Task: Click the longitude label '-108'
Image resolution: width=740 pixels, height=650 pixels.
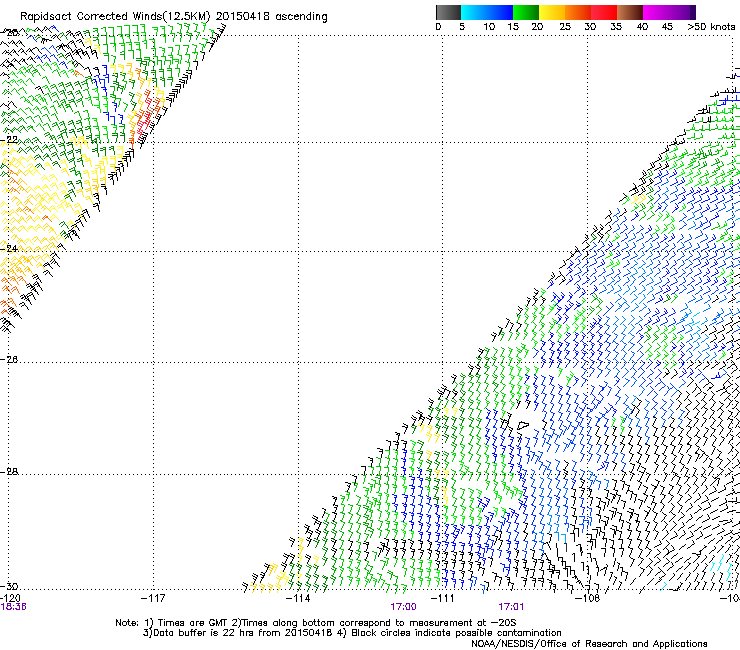Action: tap(588, 598)
